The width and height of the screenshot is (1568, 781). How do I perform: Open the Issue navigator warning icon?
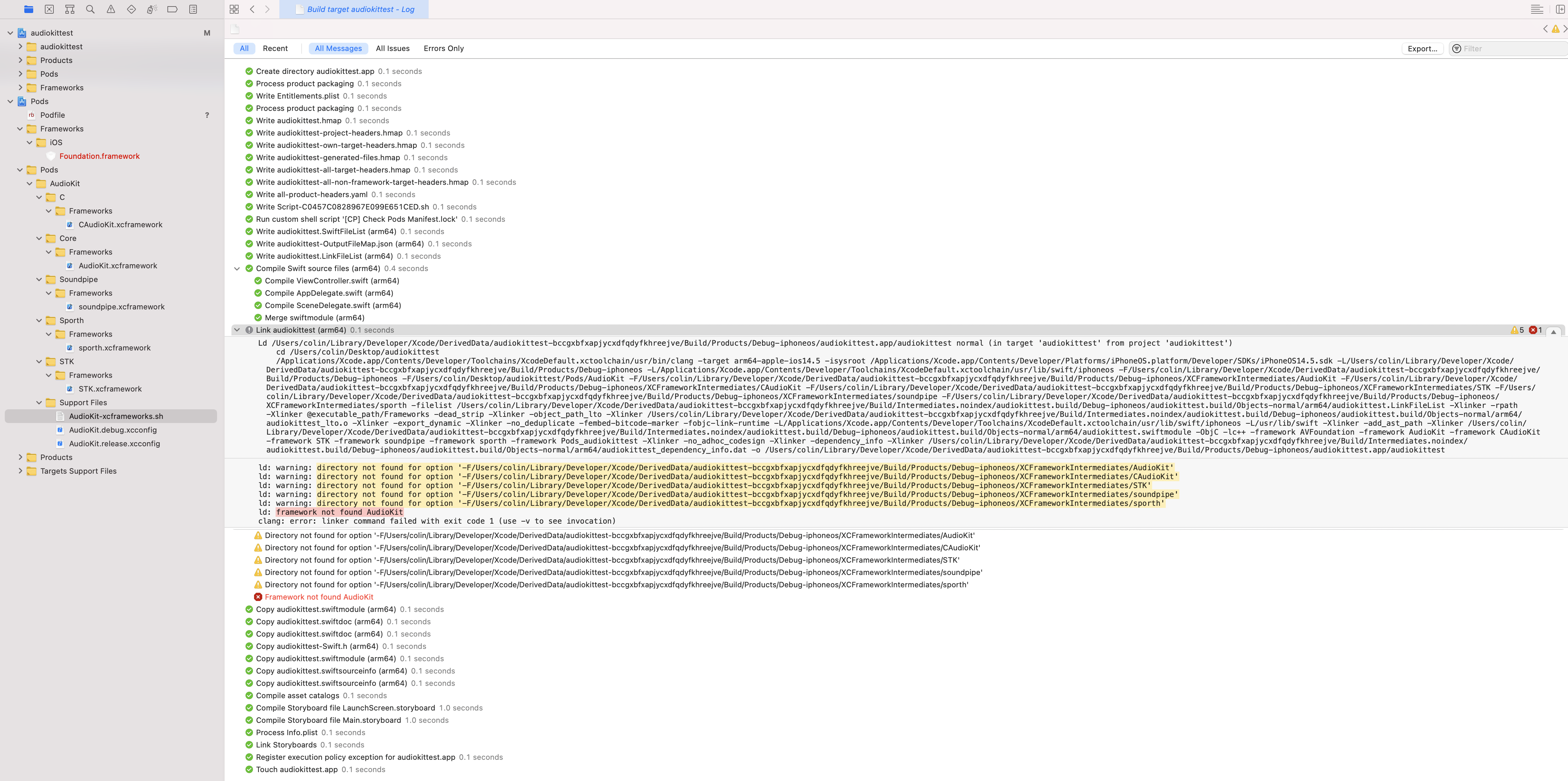tap(111, 9)
